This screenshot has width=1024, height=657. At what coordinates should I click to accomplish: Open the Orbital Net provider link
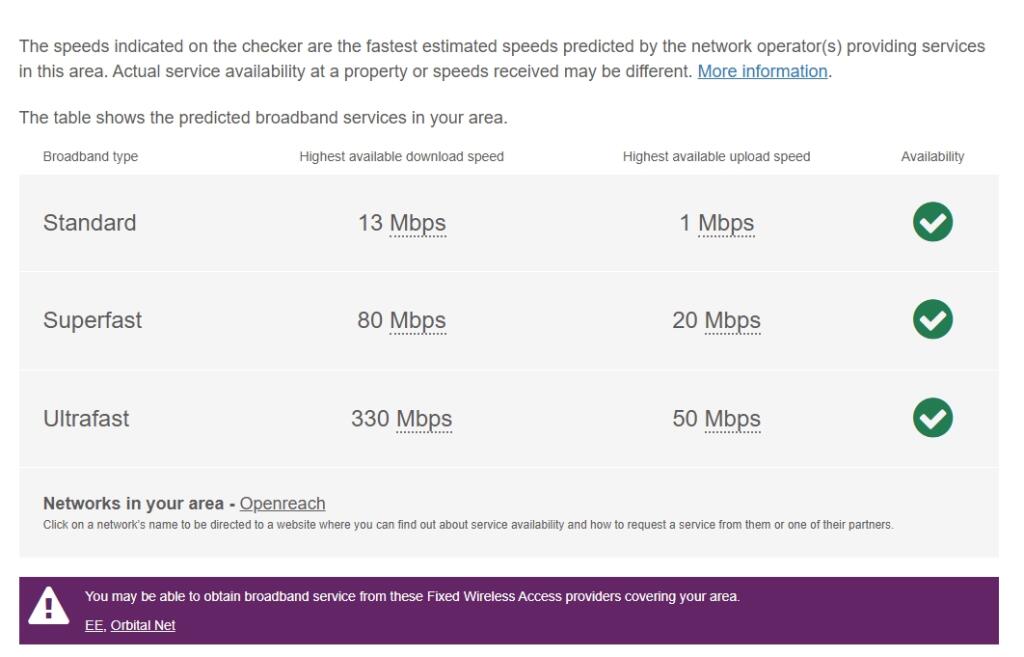[x=142, y=624]
